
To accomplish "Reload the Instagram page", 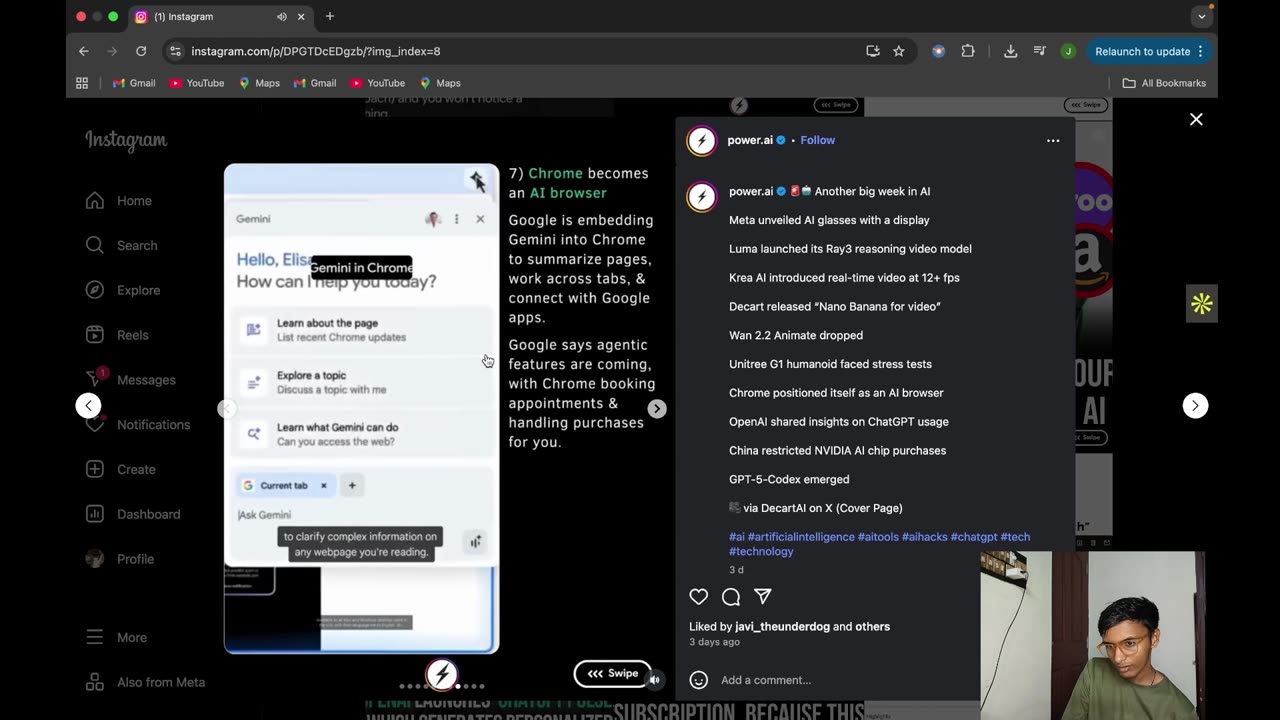I will point(141,51).
